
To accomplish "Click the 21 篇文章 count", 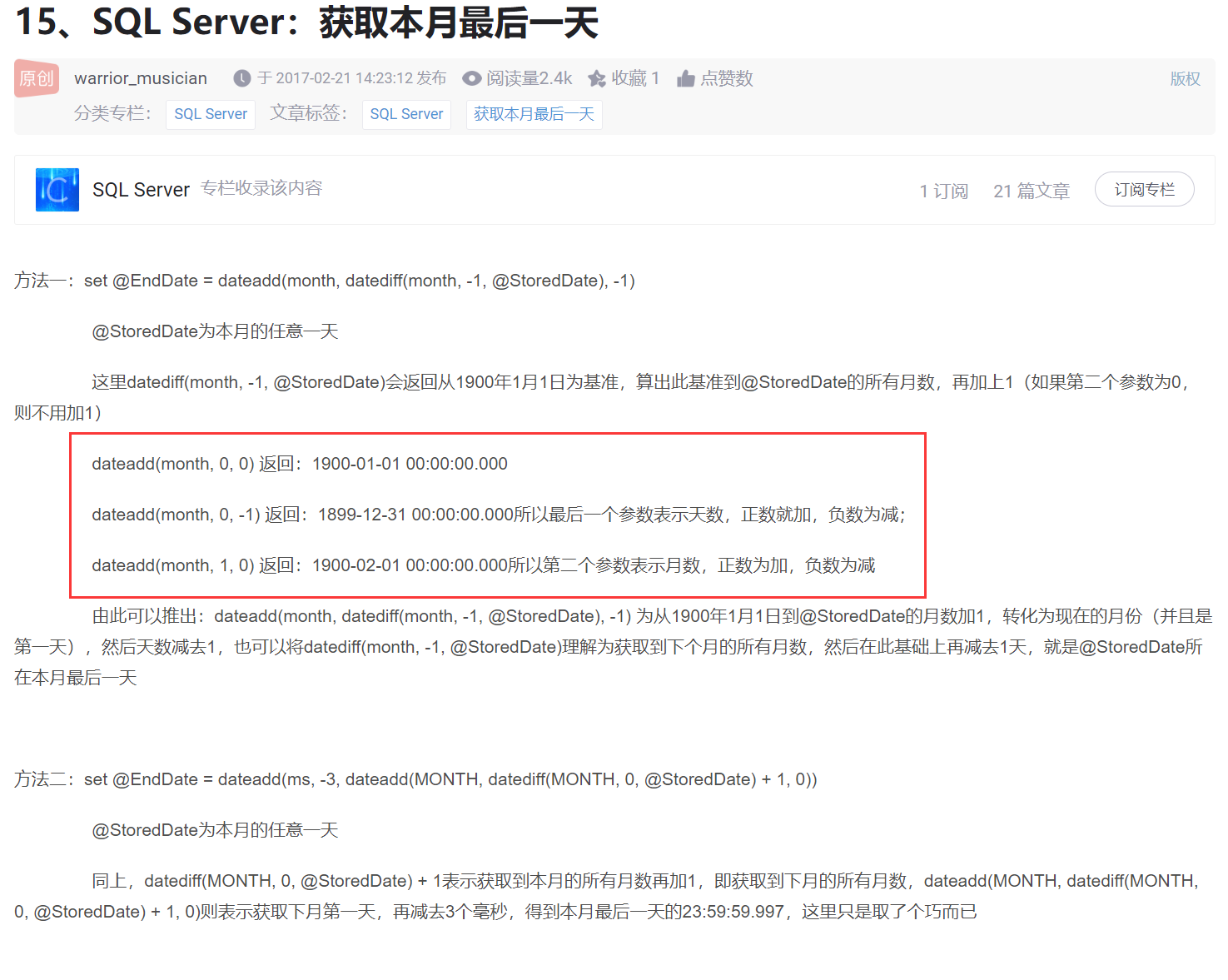I will coord(1032,192).
